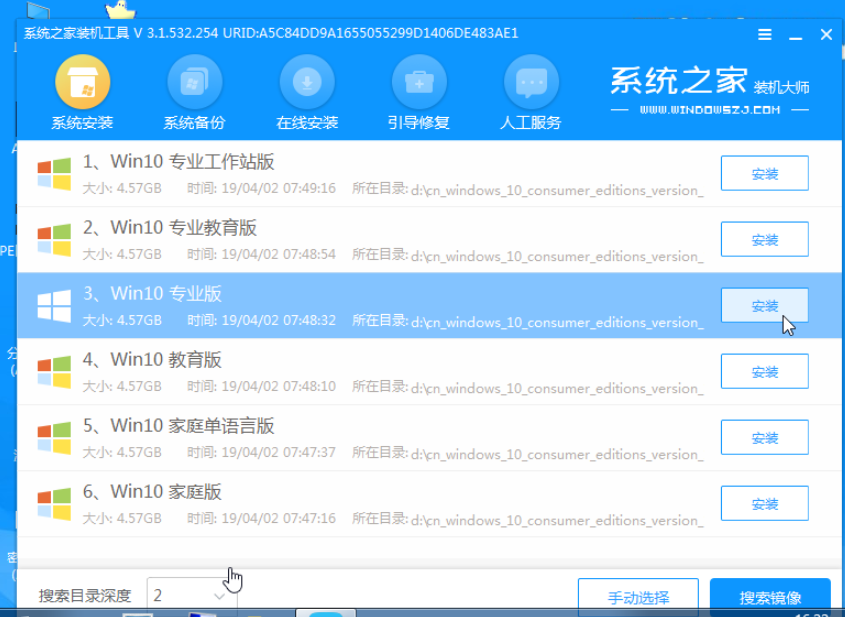
Task: Install Win10 家庭单语言版
Action: point(764,438)
